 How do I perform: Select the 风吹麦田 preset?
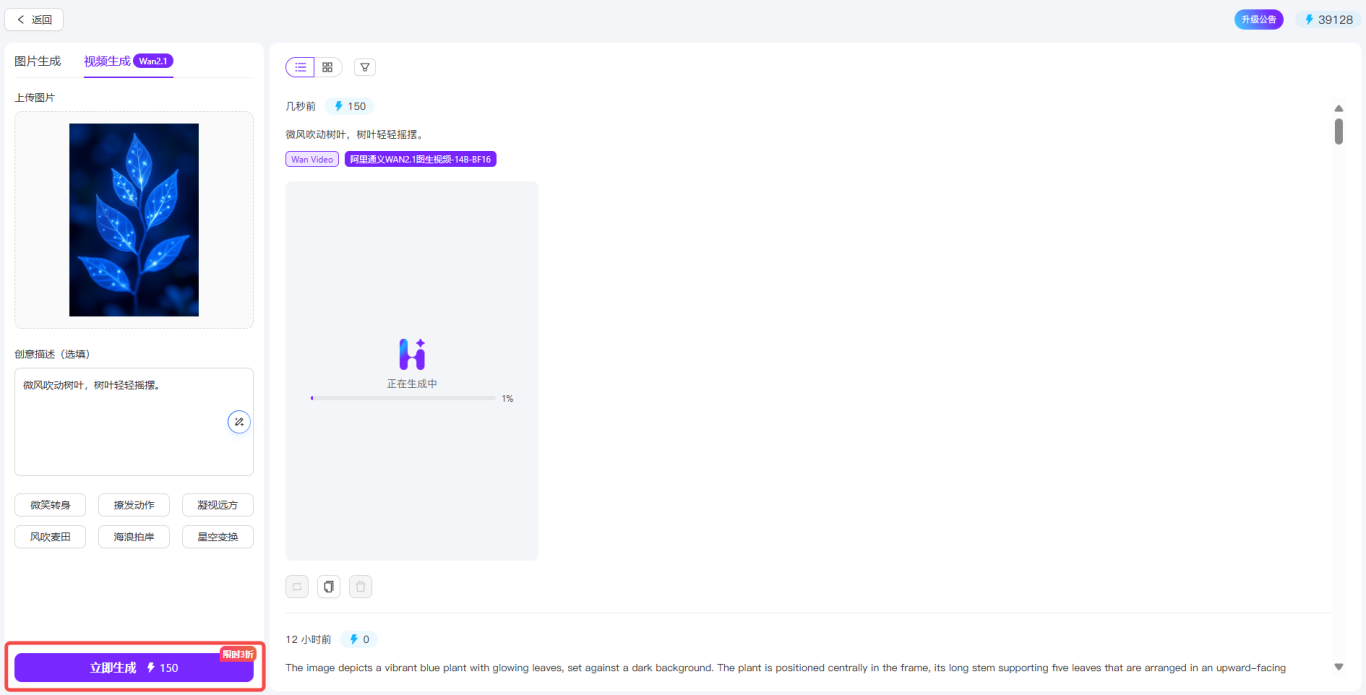(x=50, y=536)
